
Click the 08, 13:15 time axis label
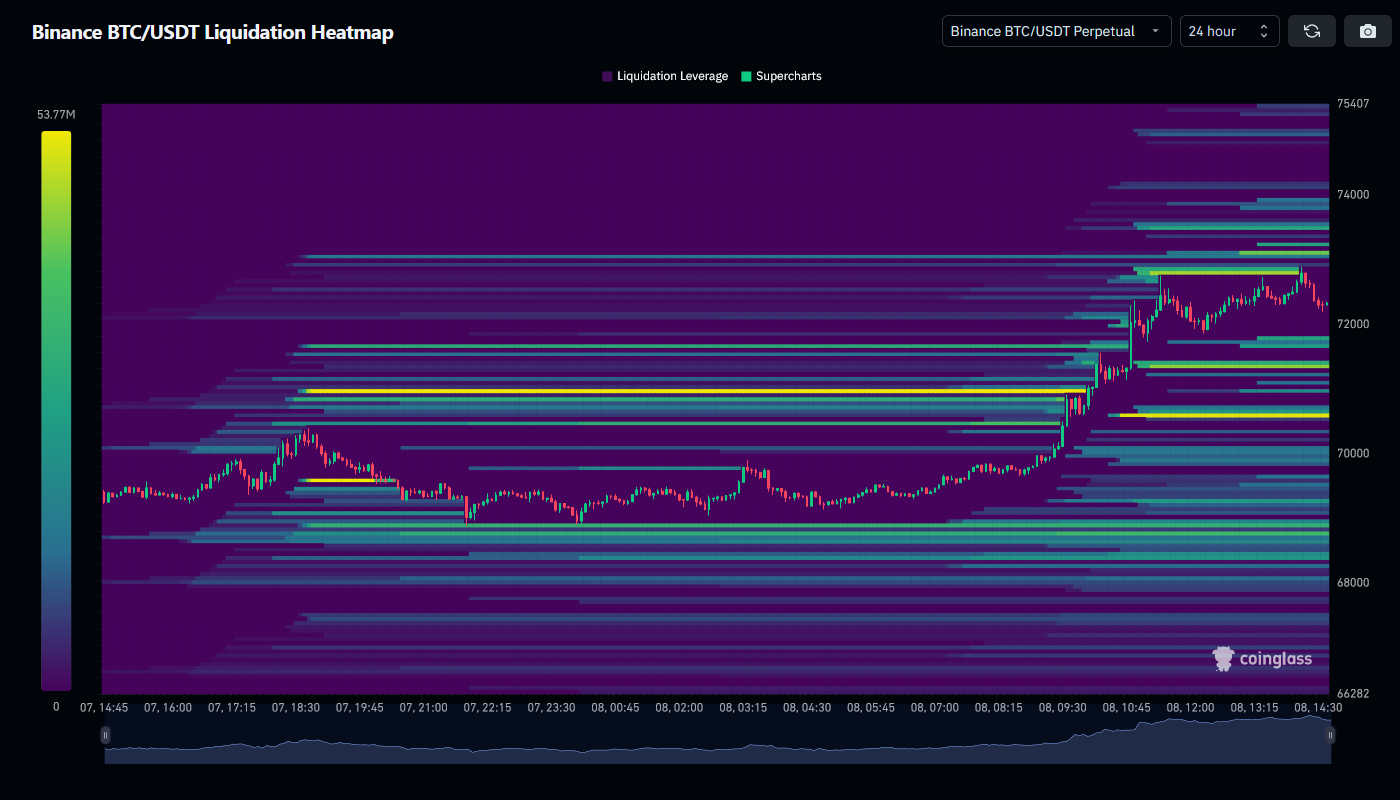1254,707
